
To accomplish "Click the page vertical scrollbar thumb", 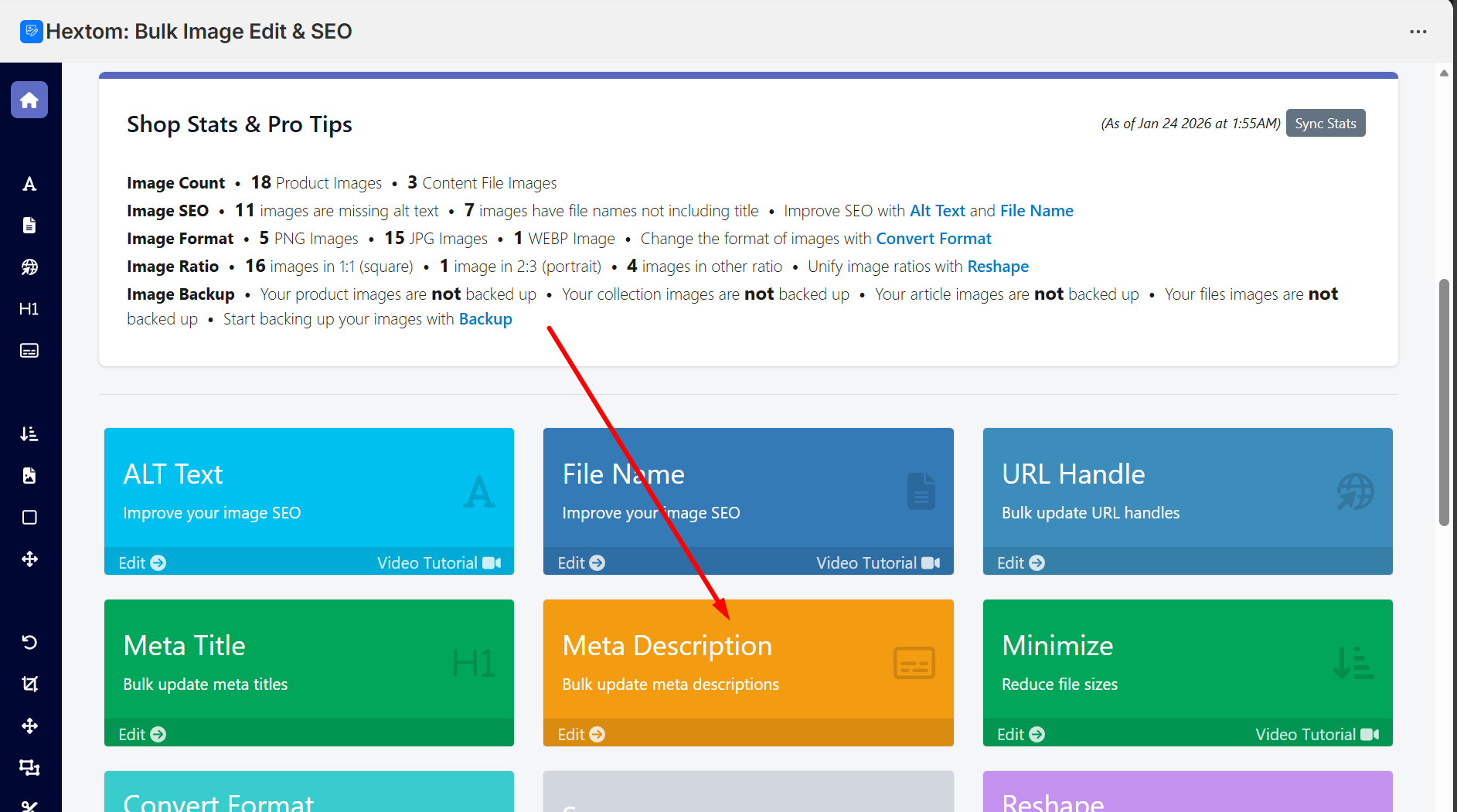I will pyautogui.click(x=1444, y=402).
